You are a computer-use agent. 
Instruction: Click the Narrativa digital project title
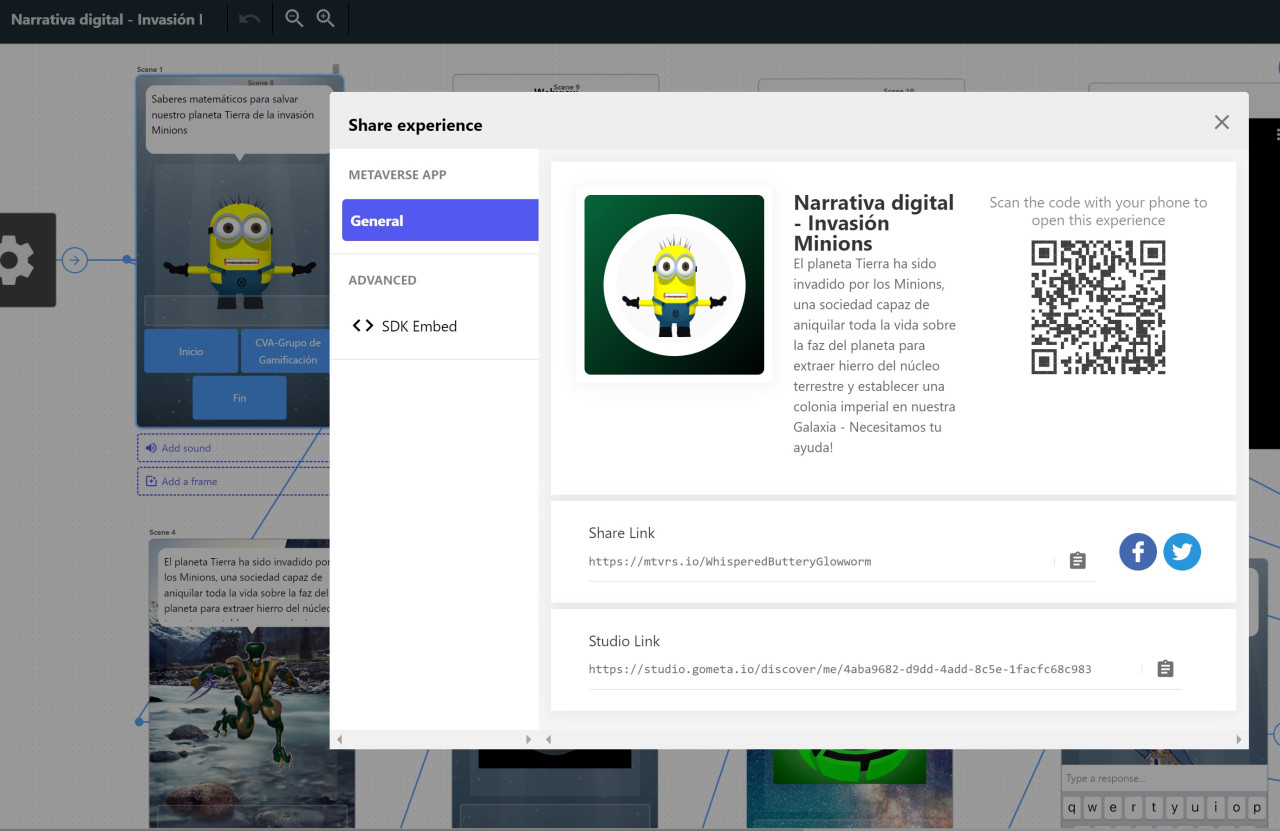106,19
